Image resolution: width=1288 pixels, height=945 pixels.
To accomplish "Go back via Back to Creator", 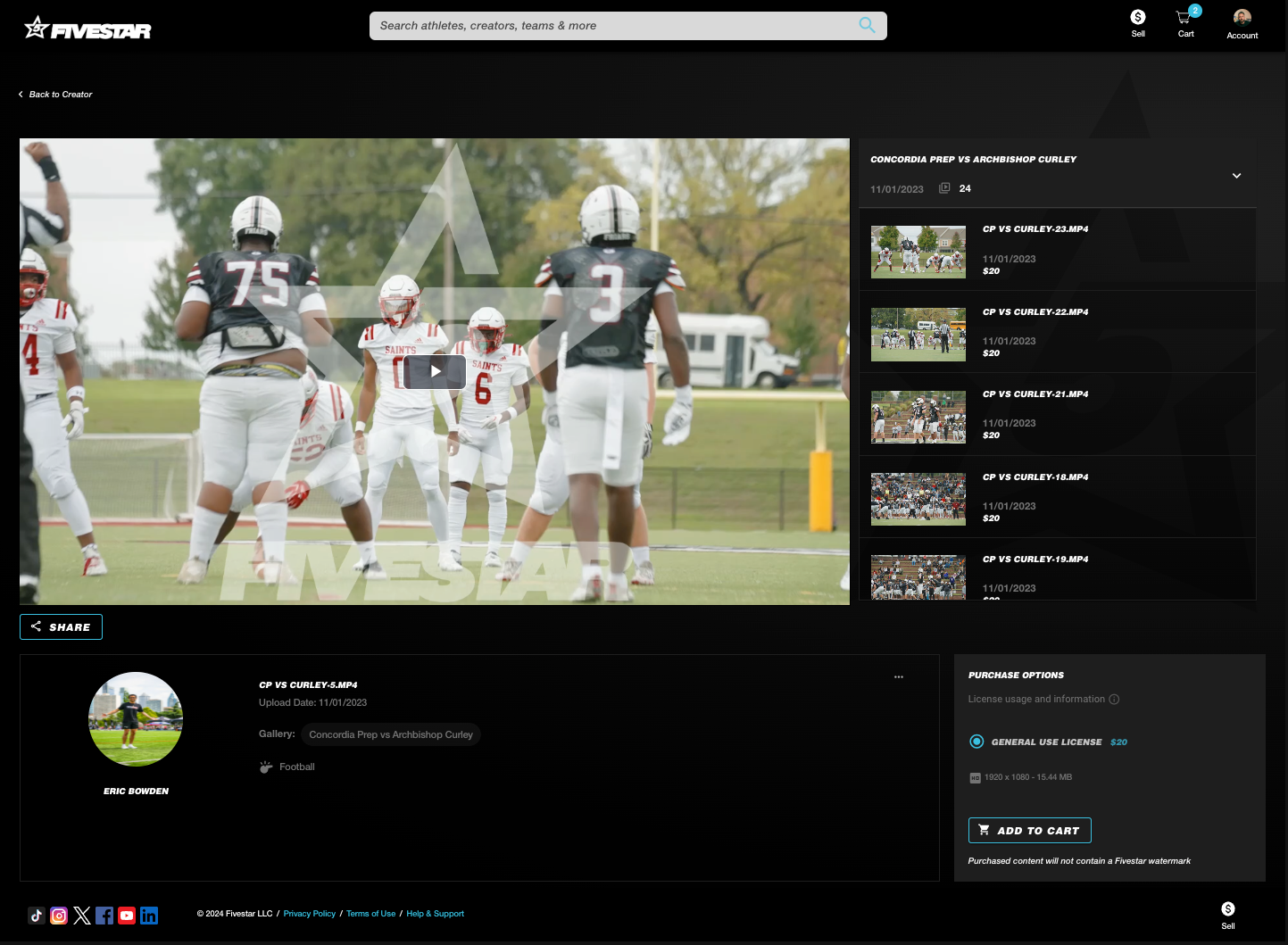I will (55, 95).
